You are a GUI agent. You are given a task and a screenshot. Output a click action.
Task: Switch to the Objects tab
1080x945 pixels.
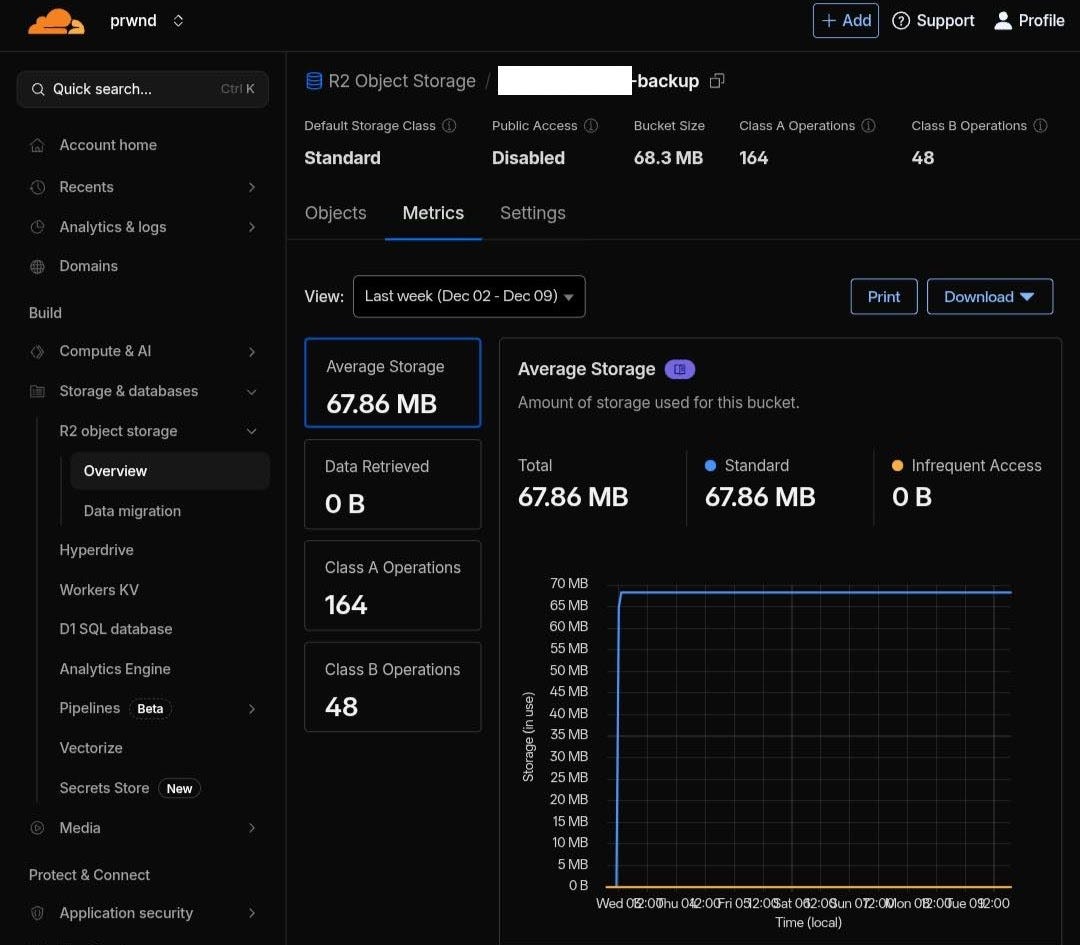(x=335, y=214)
